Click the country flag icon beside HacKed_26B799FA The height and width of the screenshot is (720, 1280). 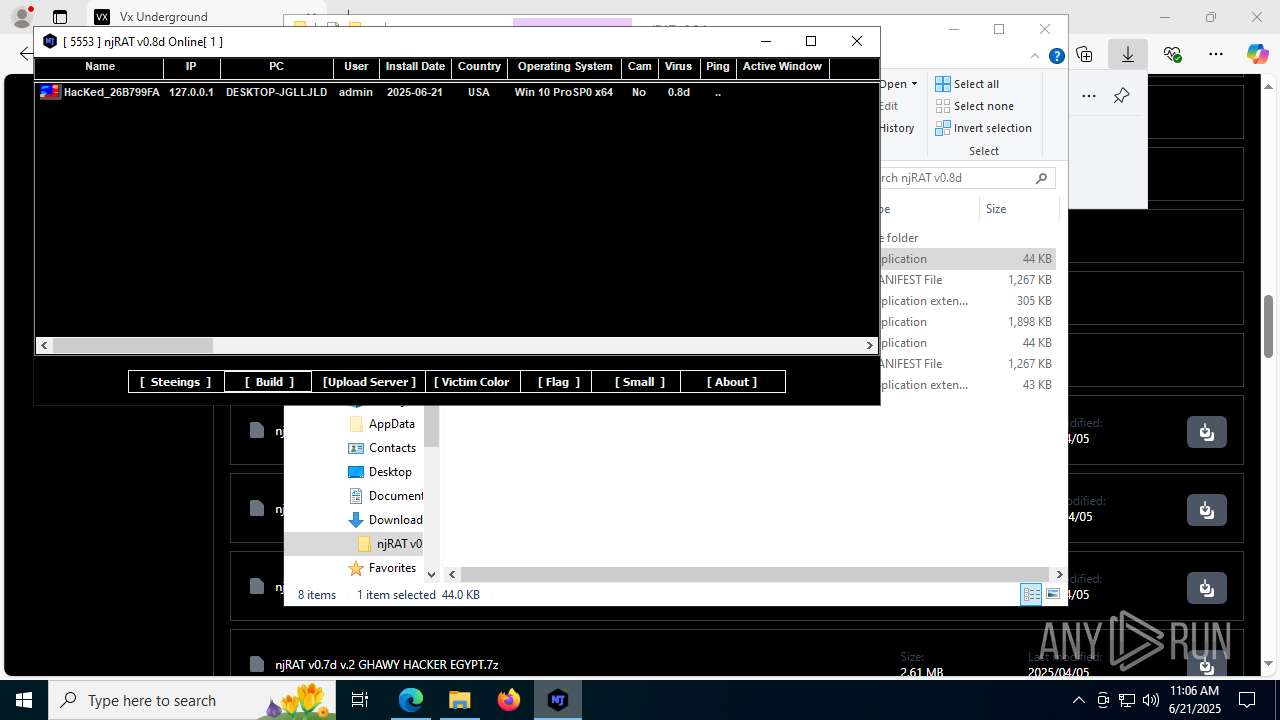50,92
